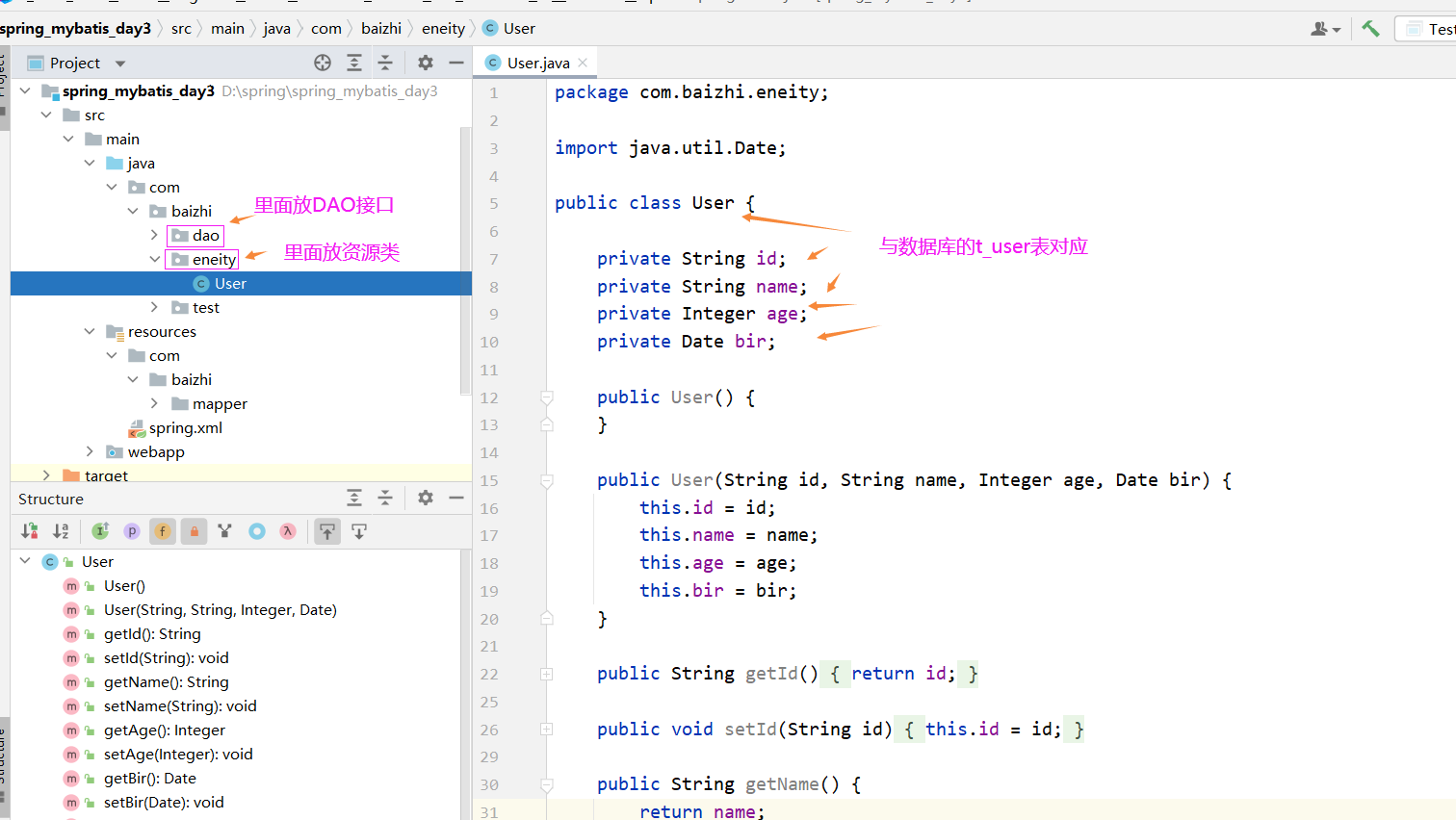The image size is (1456, 820).
Task: Open the user account dropdown icon
Action: (x=1325, y=29)
